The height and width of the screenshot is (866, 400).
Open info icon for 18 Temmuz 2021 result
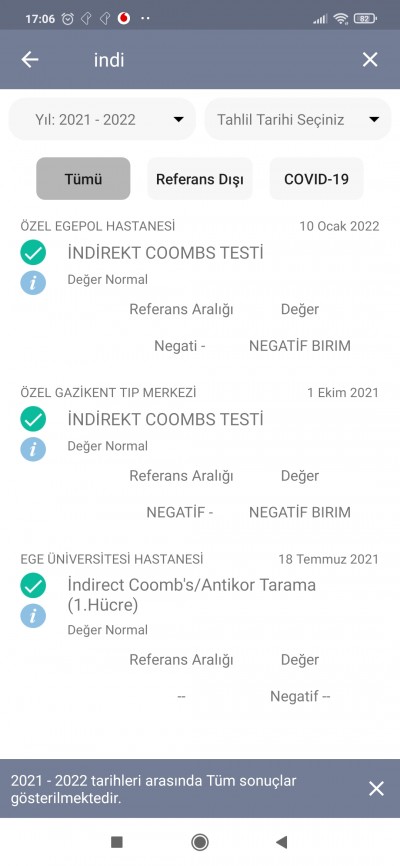point(33,615)
